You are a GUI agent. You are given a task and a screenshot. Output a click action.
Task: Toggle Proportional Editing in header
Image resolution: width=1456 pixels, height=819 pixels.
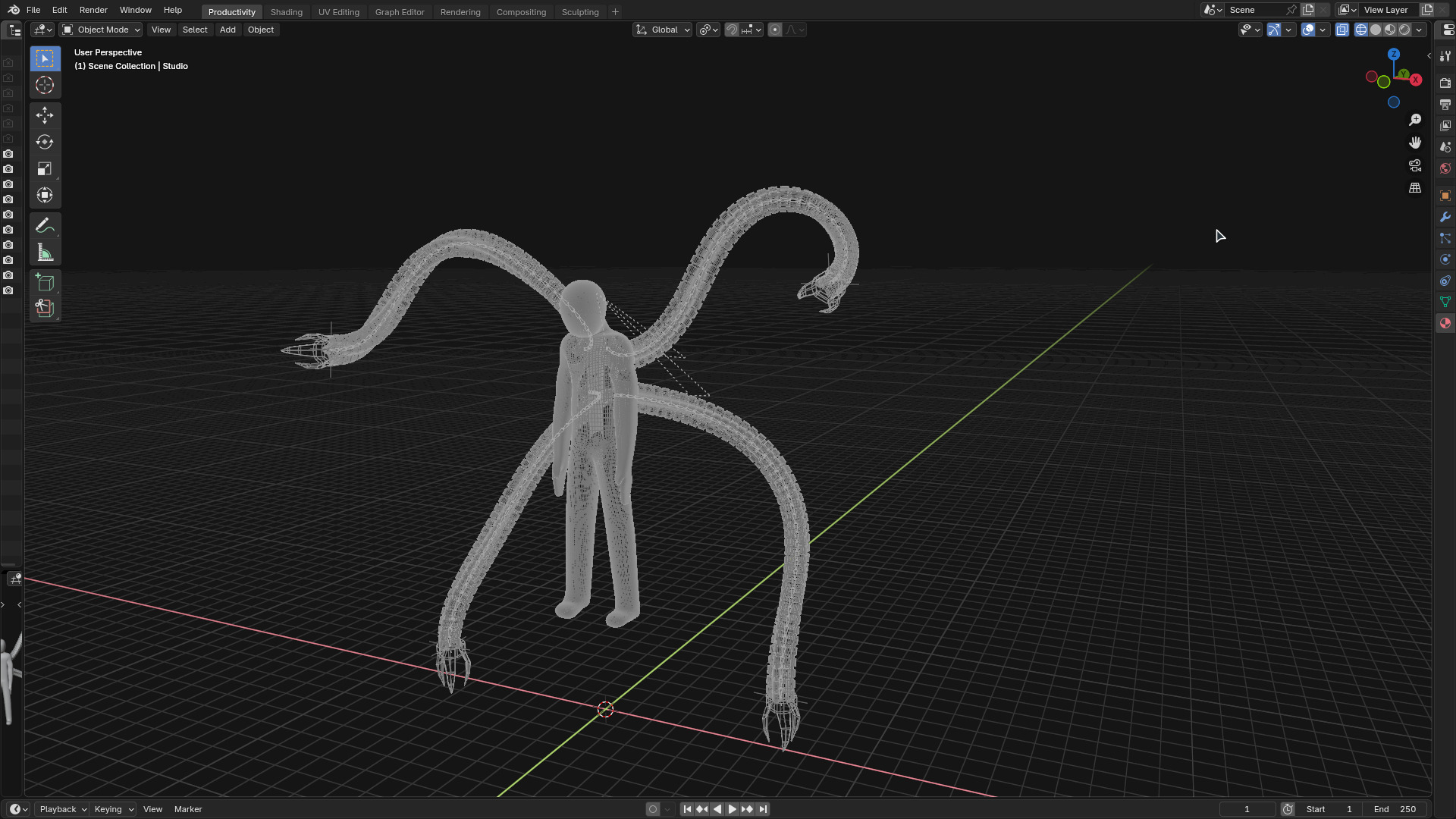[x=775, y=30]
